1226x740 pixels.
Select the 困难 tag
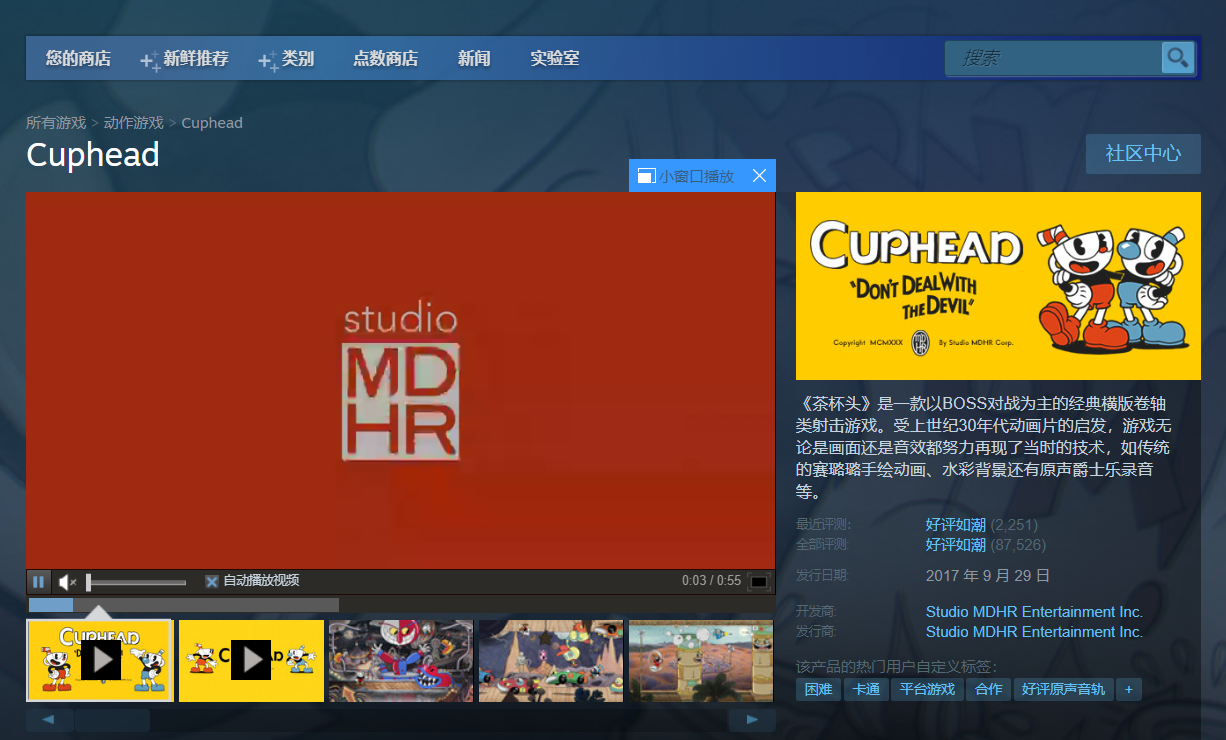(x=818, y=689)
